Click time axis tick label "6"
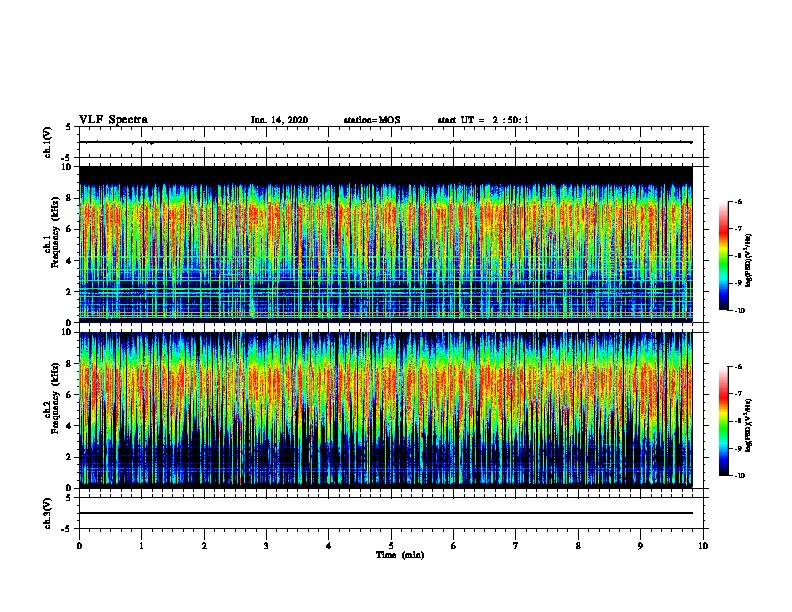The image size is (792, 612). tap(454, 546)
